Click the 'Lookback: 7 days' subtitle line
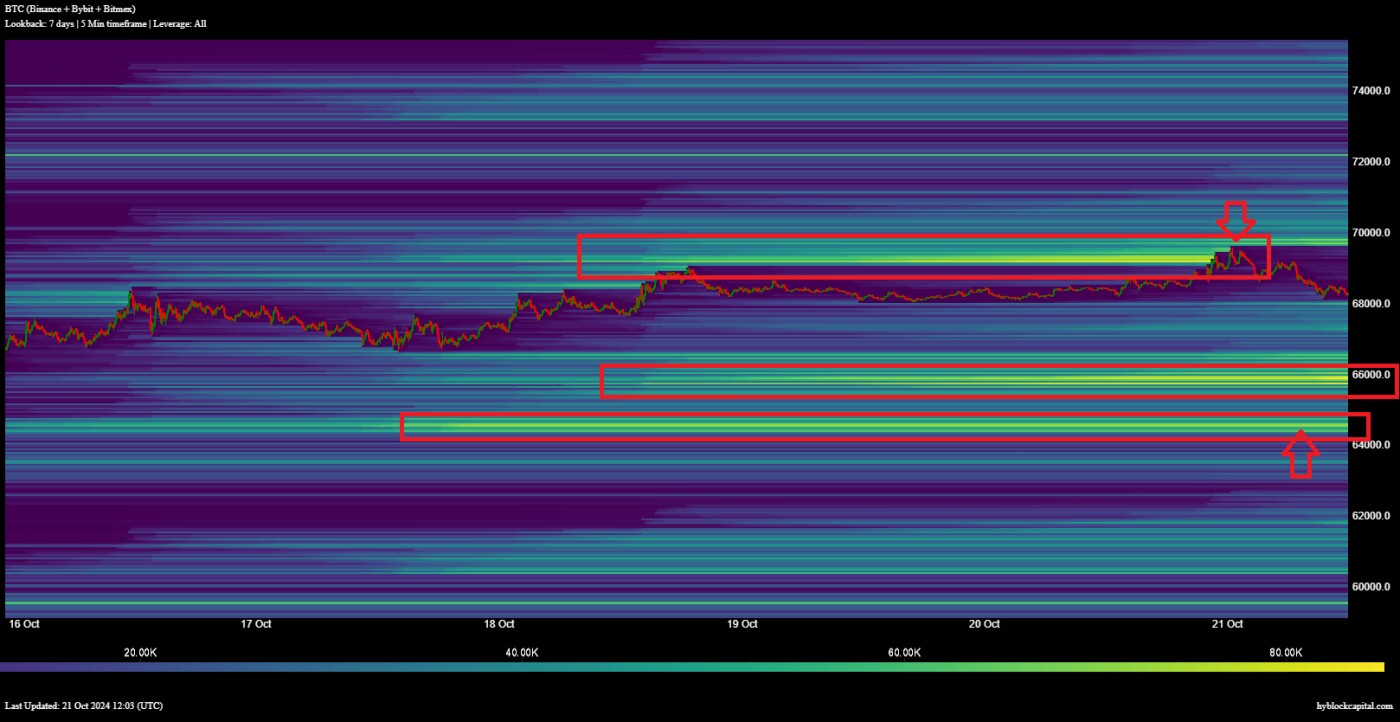 point(106,23)
